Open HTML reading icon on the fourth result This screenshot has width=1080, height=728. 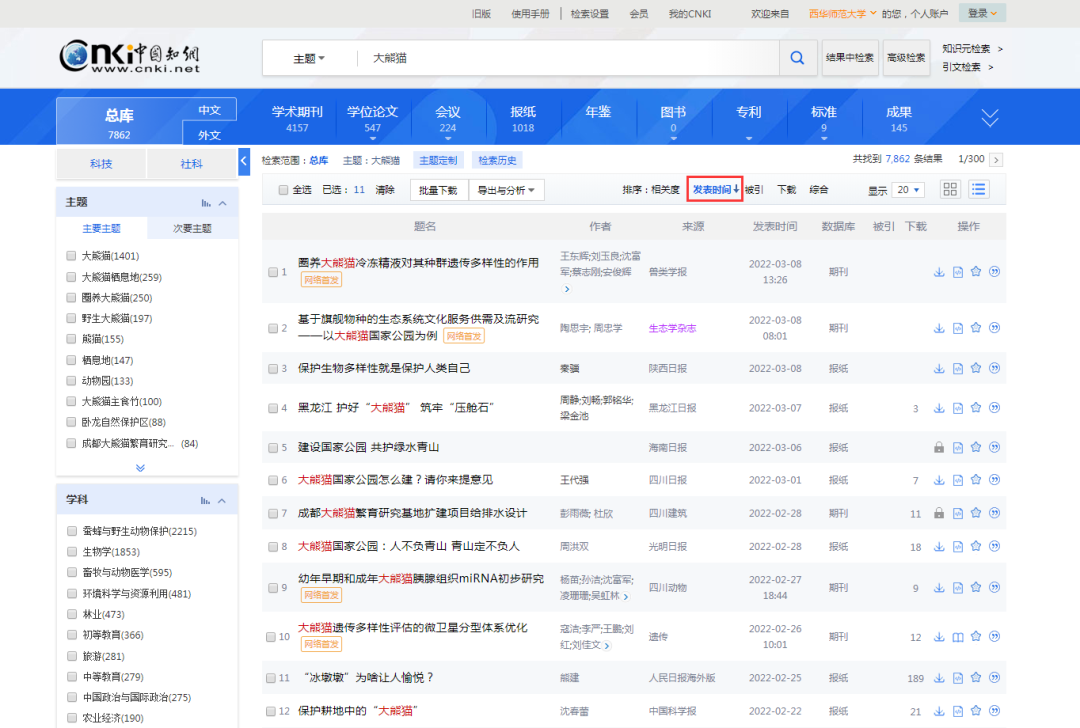(958, 407)
